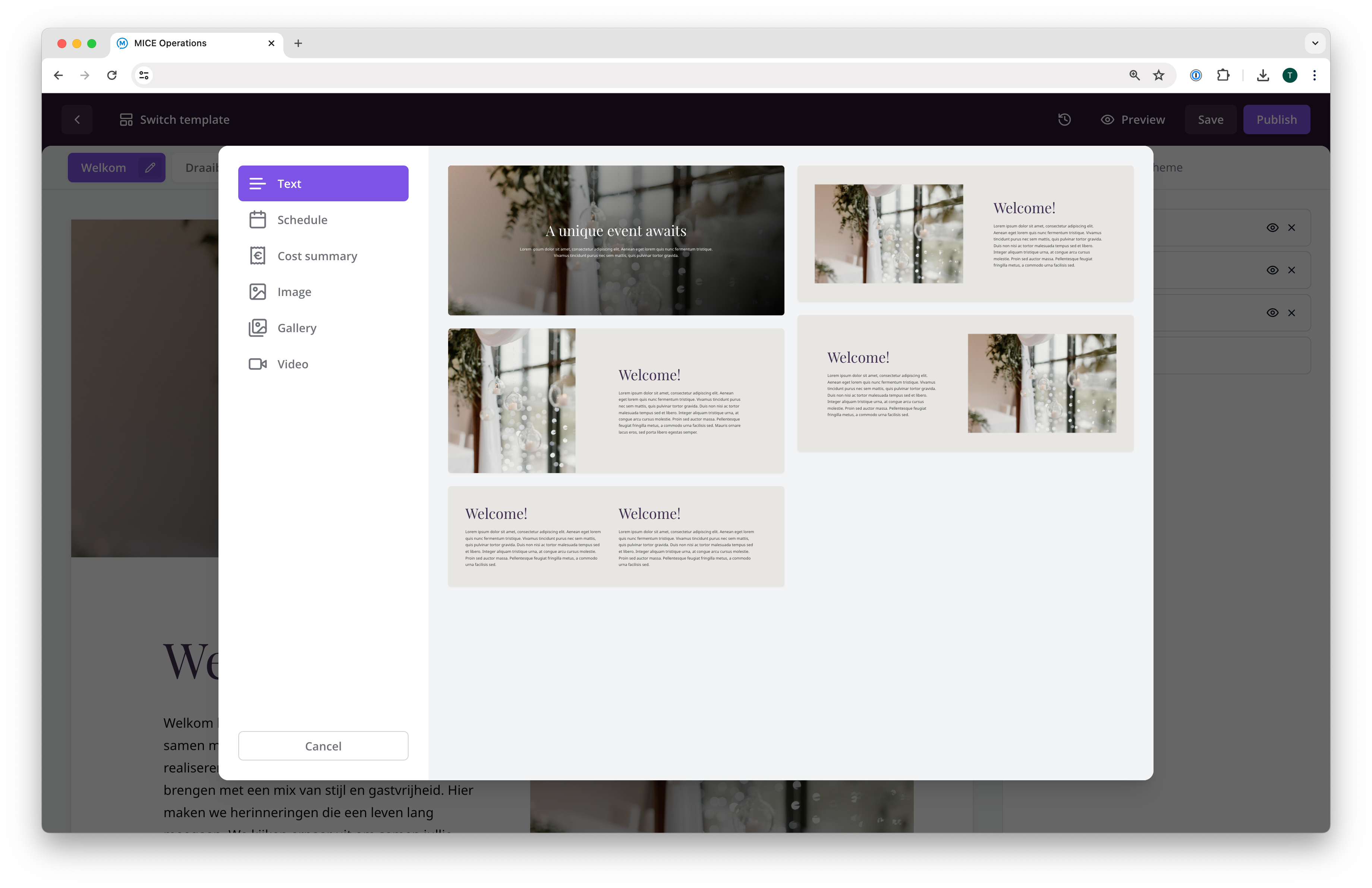Image resolution: width=1372 pixels, height=888 pixels.
Task: Pick the 'A unique event awaits' hero layout
Action: (x=616, y=240)
